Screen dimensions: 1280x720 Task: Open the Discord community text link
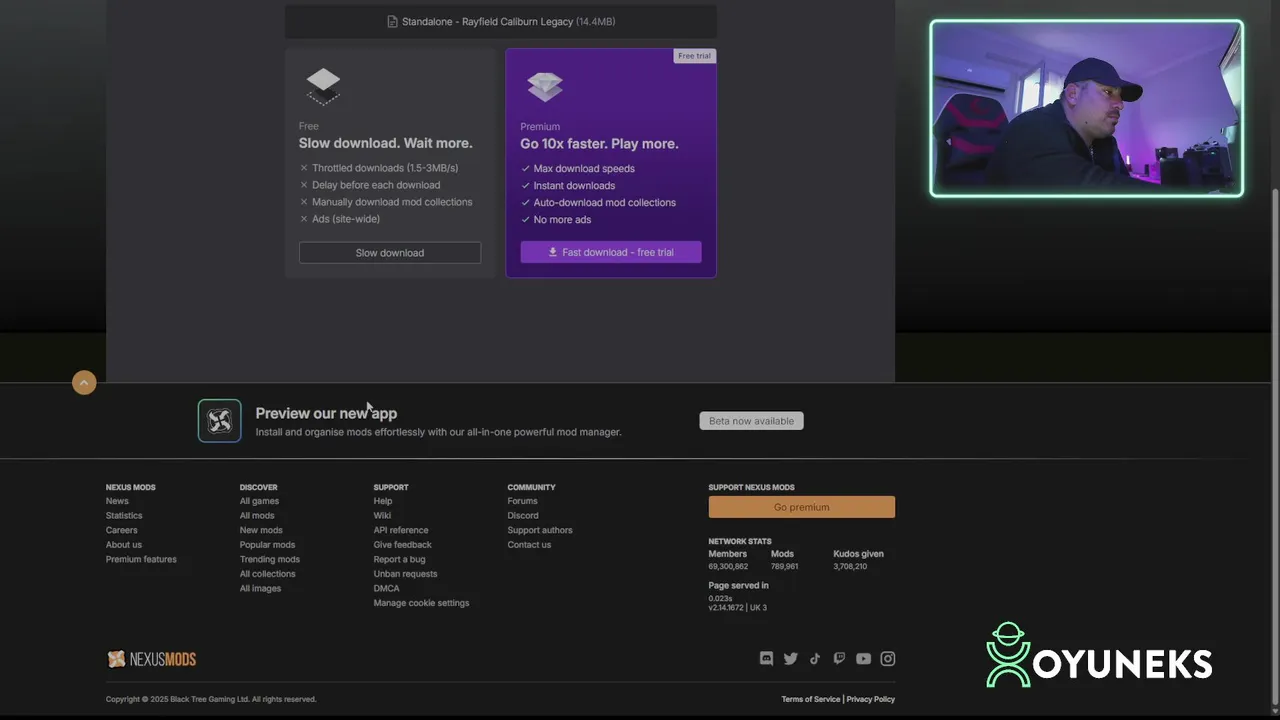523,516
